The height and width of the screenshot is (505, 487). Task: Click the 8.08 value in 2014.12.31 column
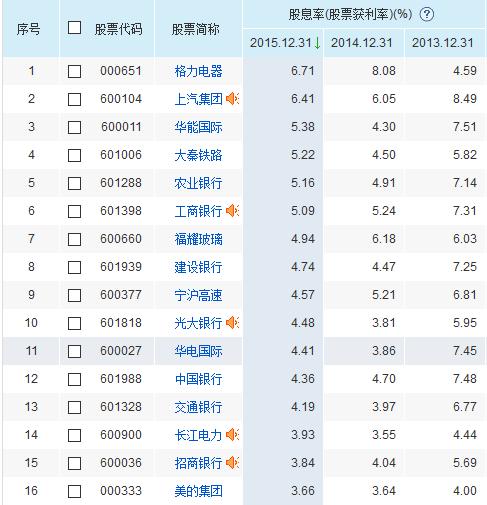[384, 71]
